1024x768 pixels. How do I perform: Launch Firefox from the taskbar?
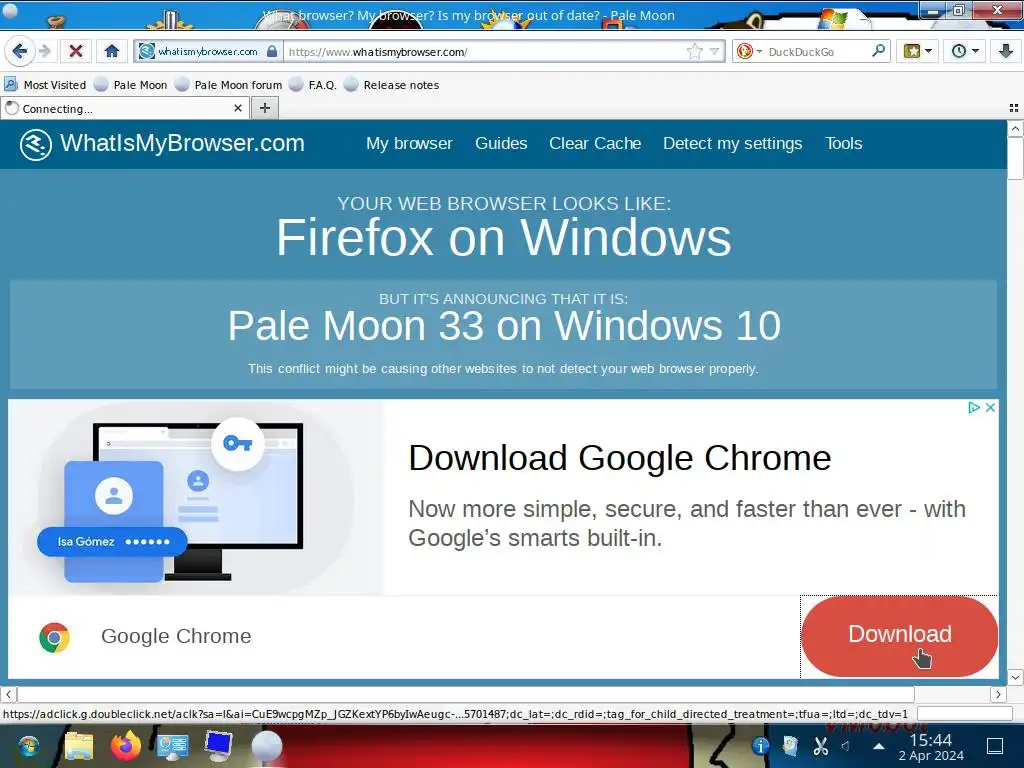[125, 746]
